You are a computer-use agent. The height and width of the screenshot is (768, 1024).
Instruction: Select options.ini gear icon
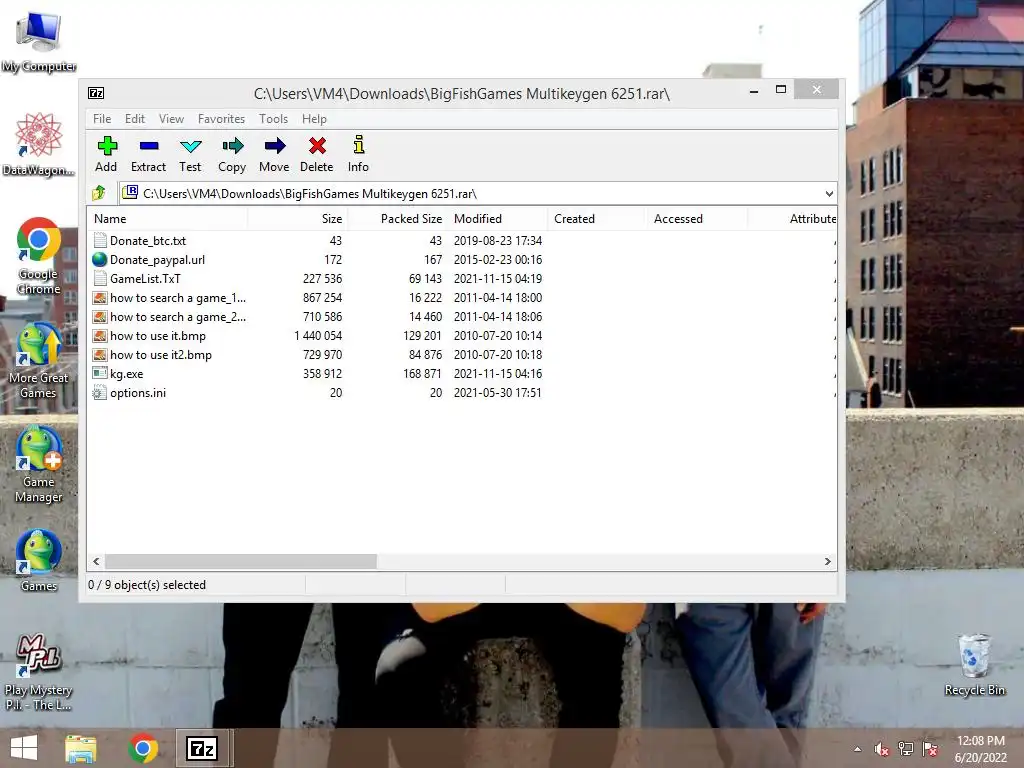tap(99, 392)
